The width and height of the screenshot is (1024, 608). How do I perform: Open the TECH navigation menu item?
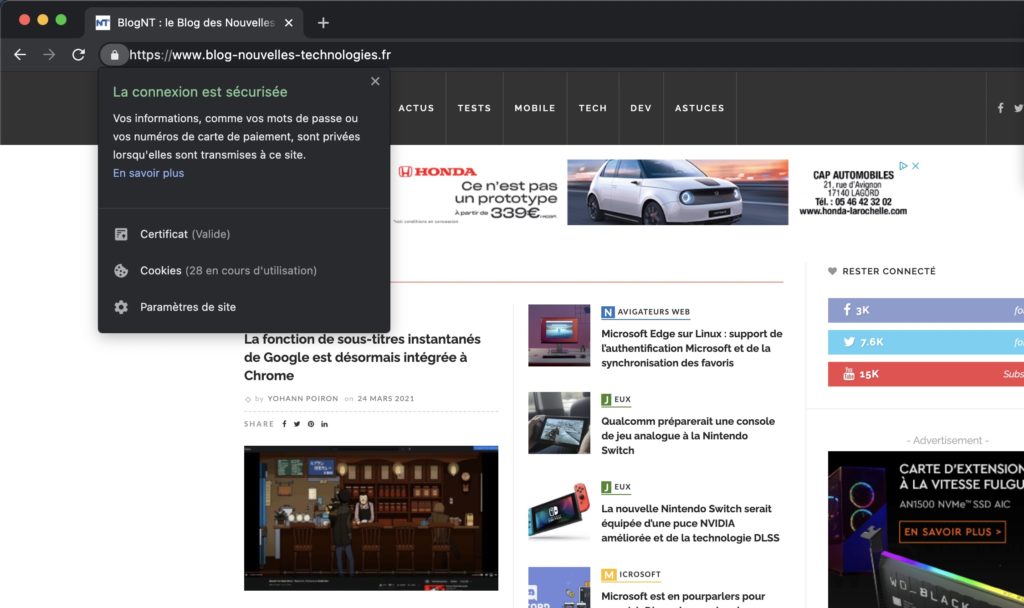point(592,107)
